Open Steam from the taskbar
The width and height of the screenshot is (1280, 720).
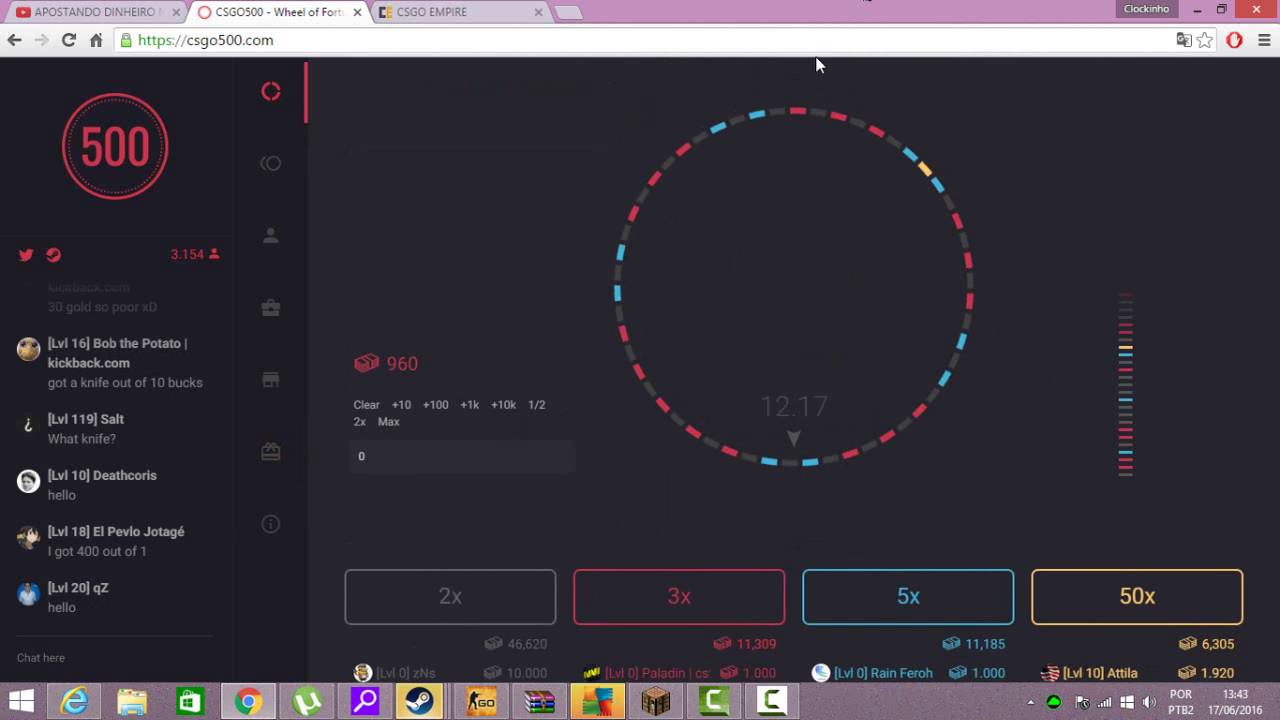tap(420, 701)
